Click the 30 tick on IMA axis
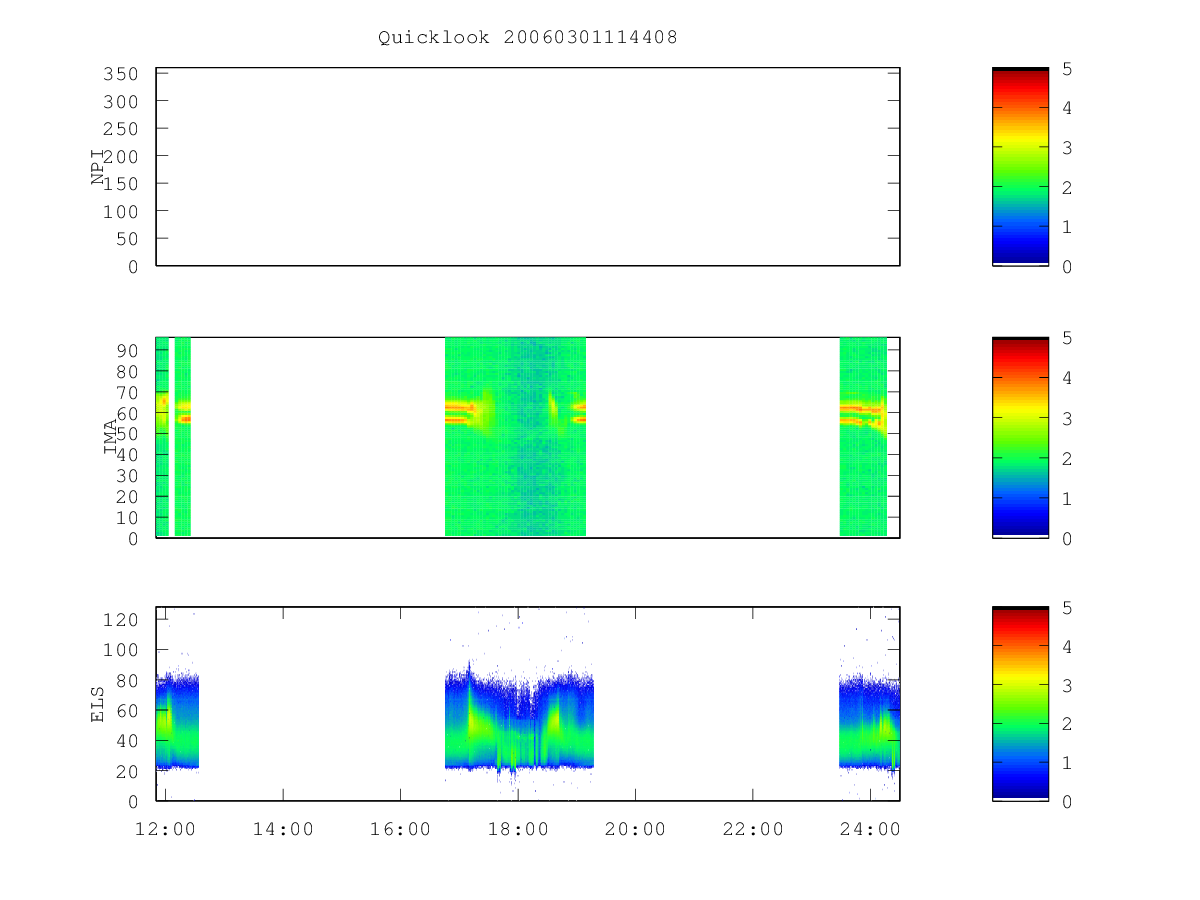Screen dimensions: 1200x900 coord(128,476)
